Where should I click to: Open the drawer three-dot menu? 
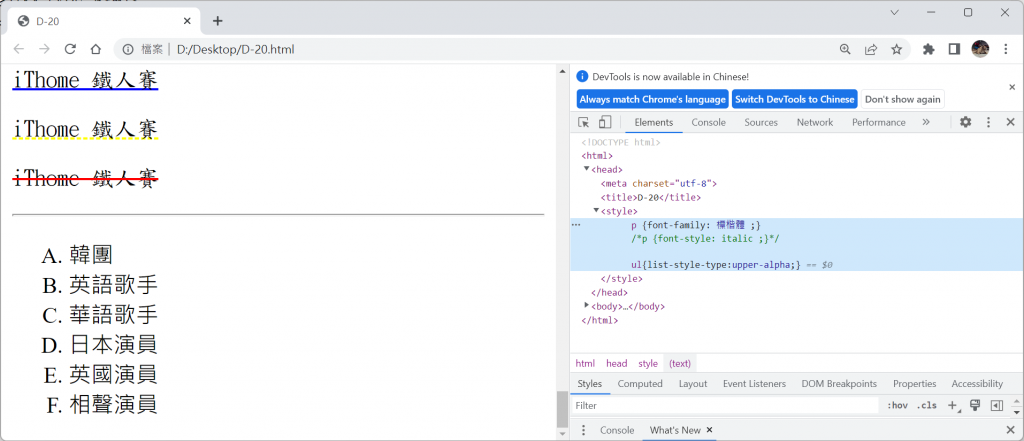(x=584, y=430)
